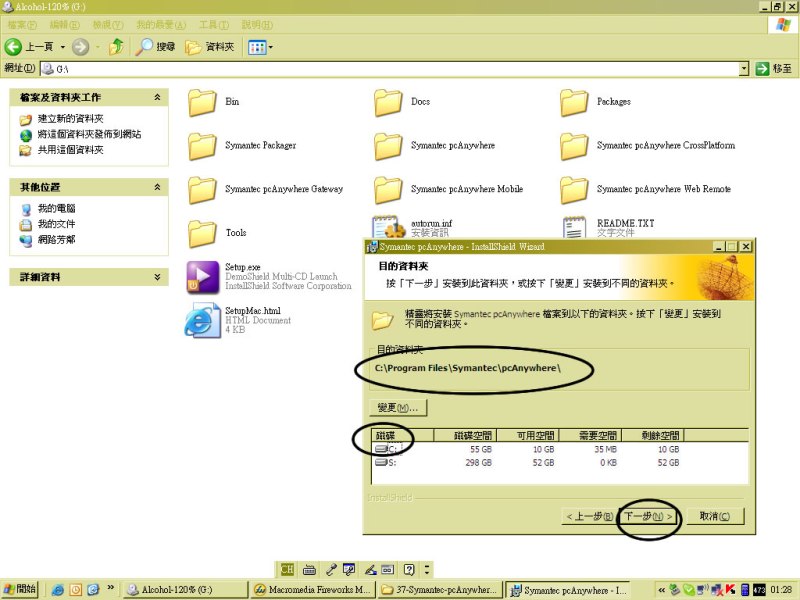Click the 需要空間 column header
Viewport: 800px width, 600px height.
[x=591, y=435]
